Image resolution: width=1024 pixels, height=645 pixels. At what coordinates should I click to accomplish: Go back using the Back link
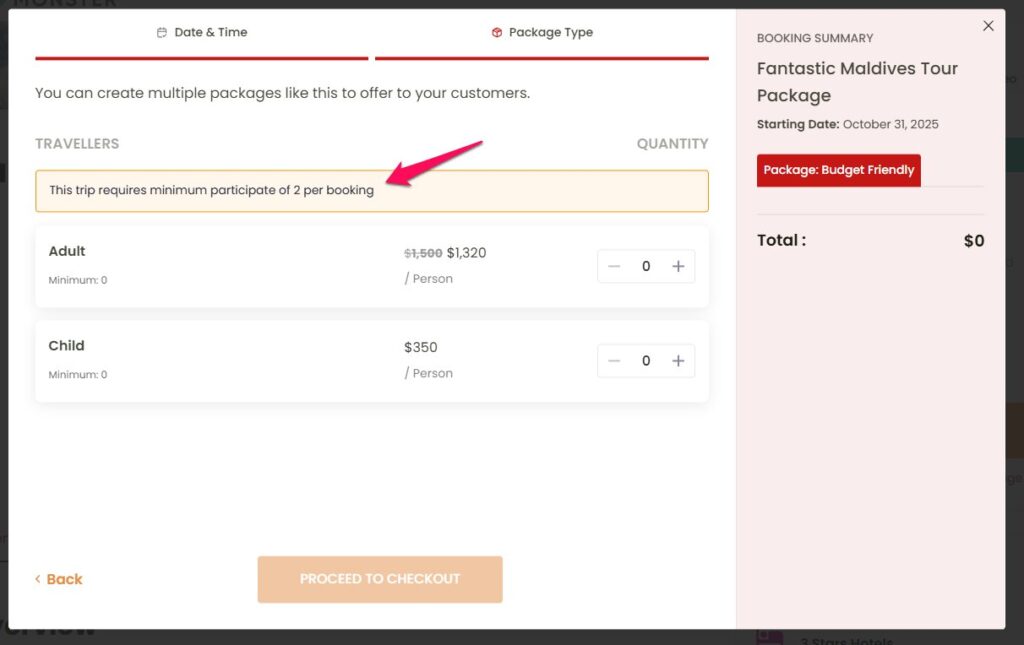point(64,579)
